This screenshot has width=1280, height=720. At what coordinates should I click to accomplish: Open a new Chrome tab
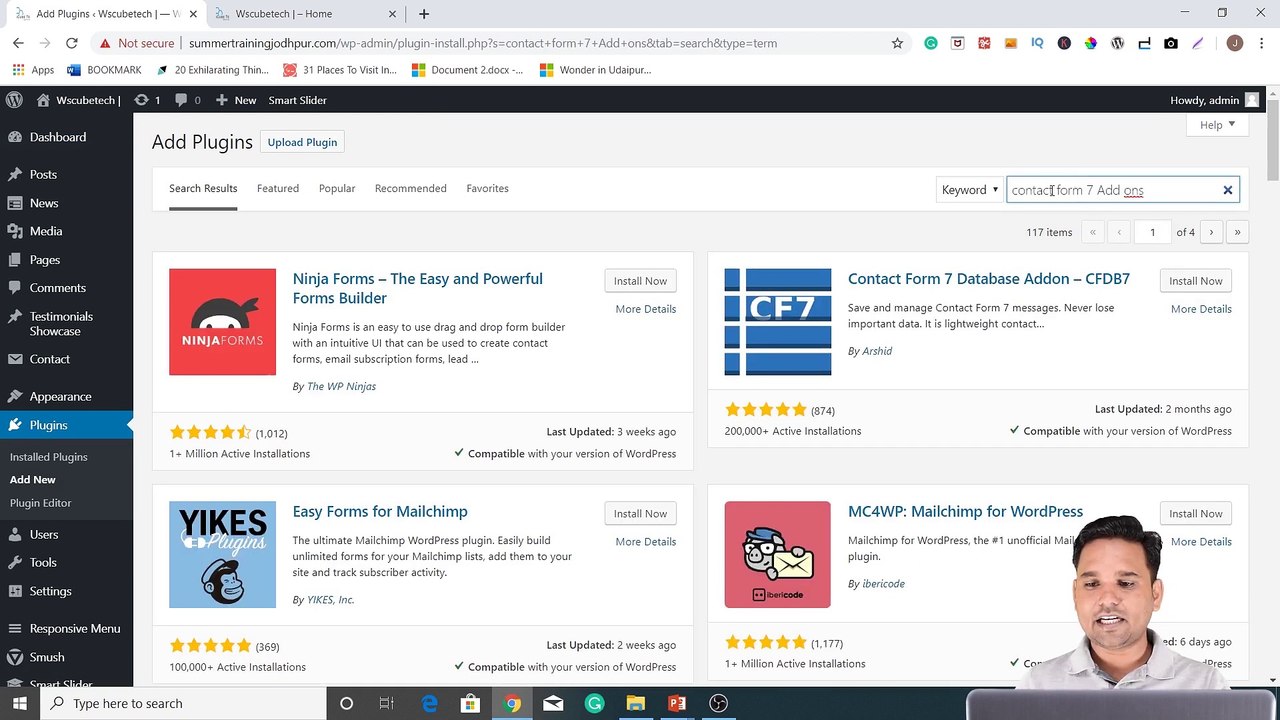[x=424, y=14]
